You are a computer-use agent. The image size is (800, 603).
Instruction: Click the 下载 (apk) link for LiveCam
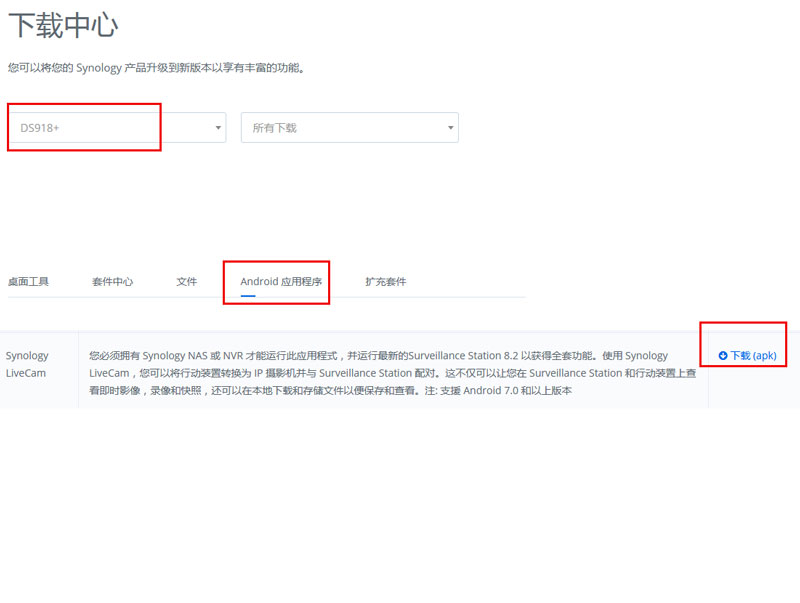(747, 356)
